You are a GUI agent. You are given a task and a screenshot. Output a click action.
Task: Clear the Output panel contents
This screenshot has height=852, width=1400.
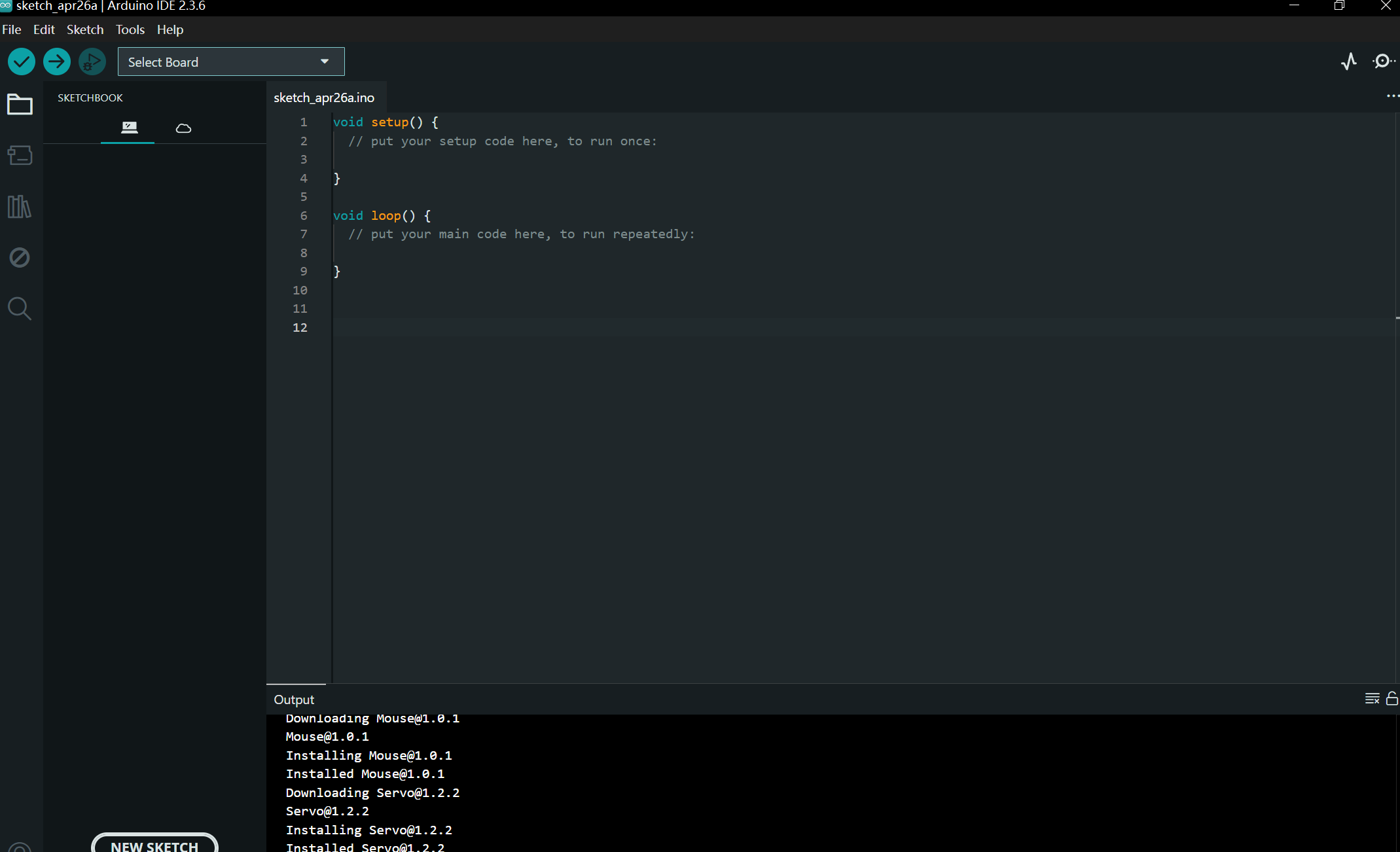pyautogui.click(x=1372, y=699)
